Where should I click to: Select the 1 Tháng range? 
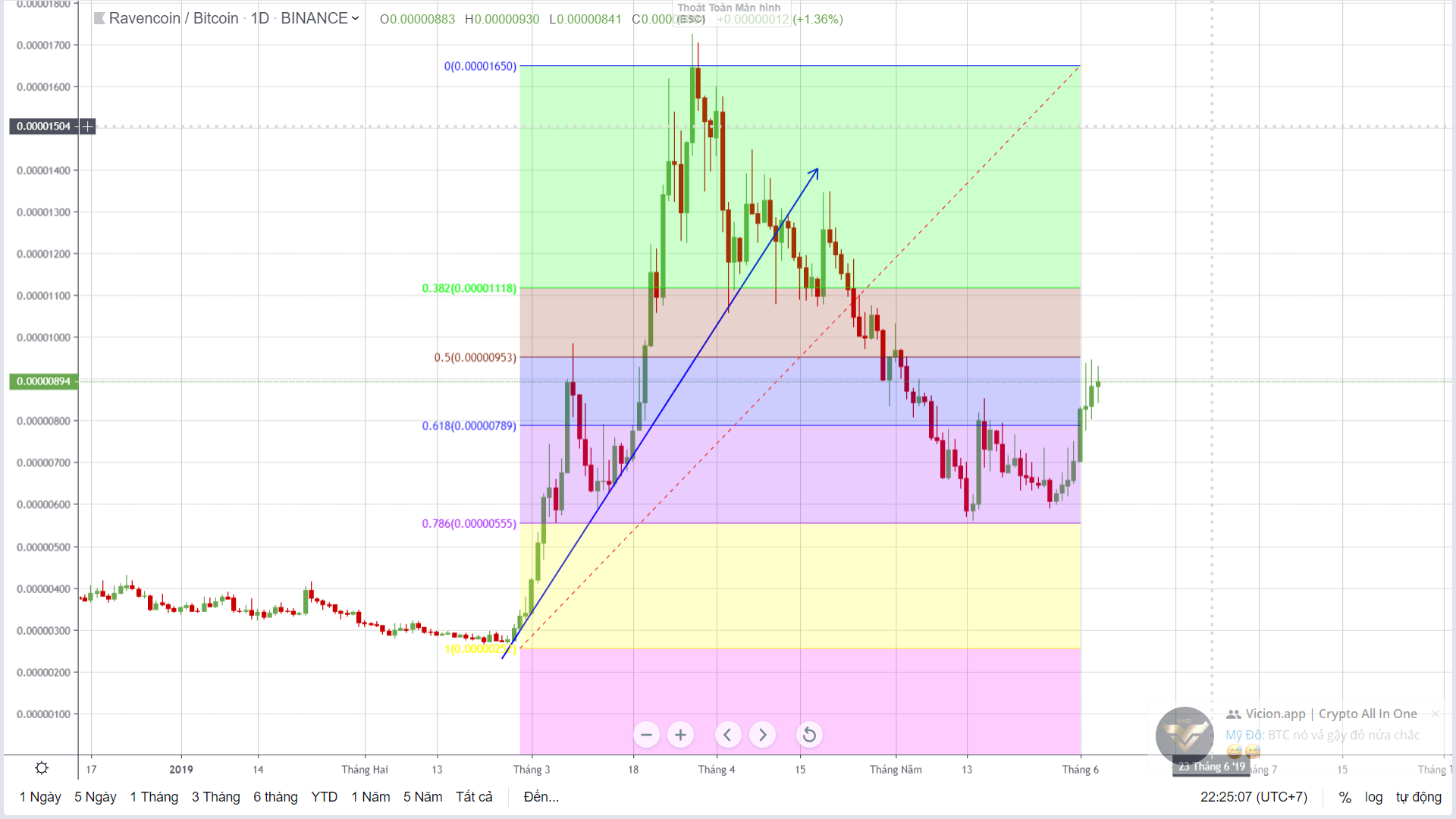tap(154, 797)
